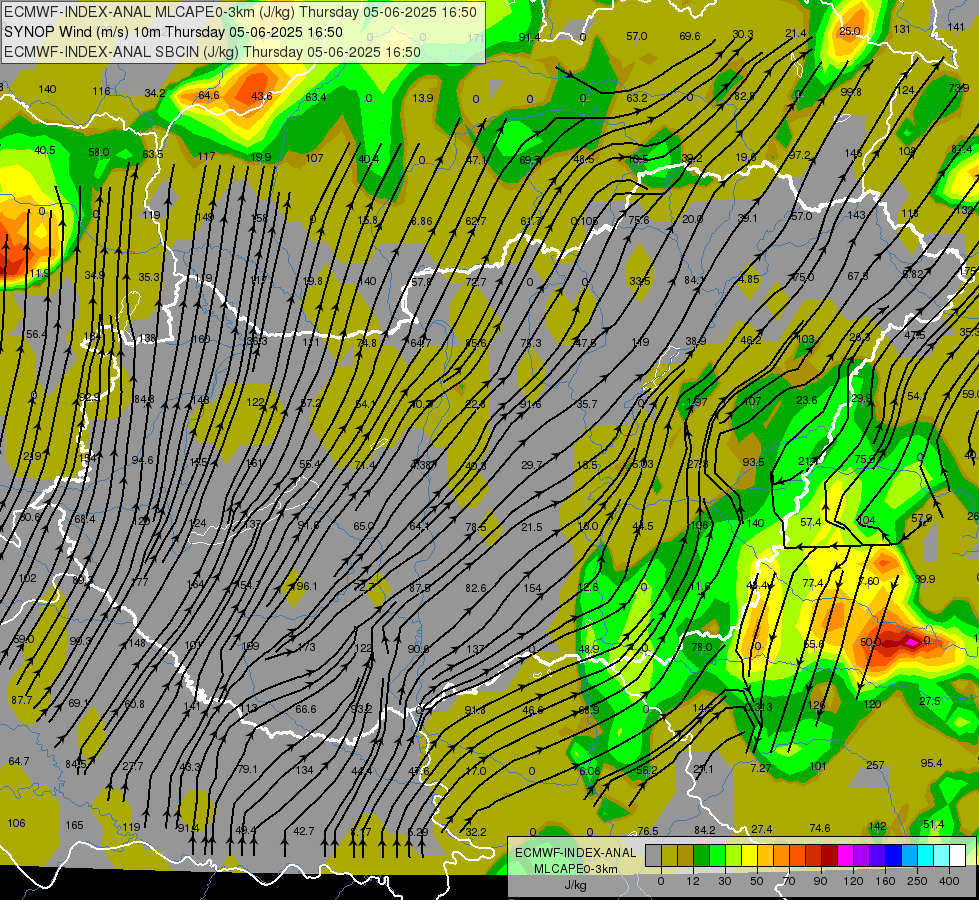The width and height of the screenshot is (979, 900).
Task: Click the map value '257'
Action: tap(875, 765)
